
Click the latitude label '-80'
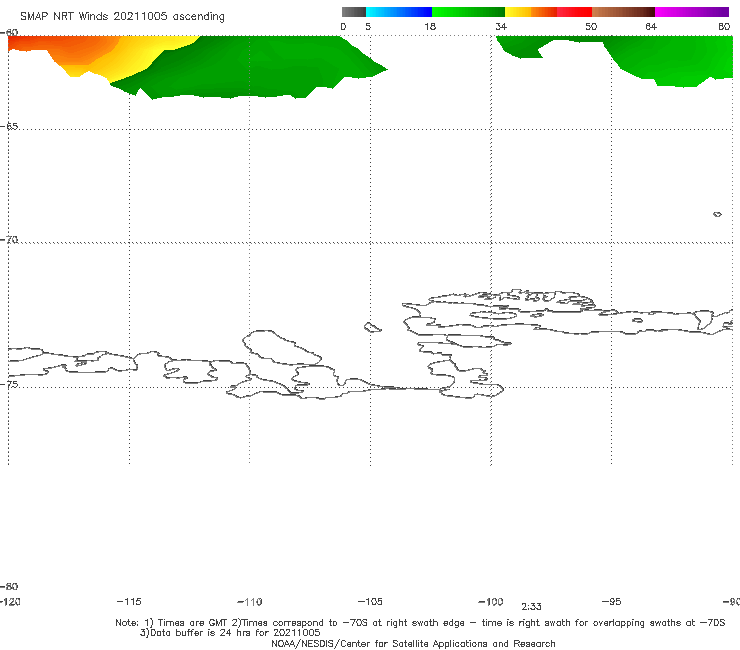(x=9, y=586)
